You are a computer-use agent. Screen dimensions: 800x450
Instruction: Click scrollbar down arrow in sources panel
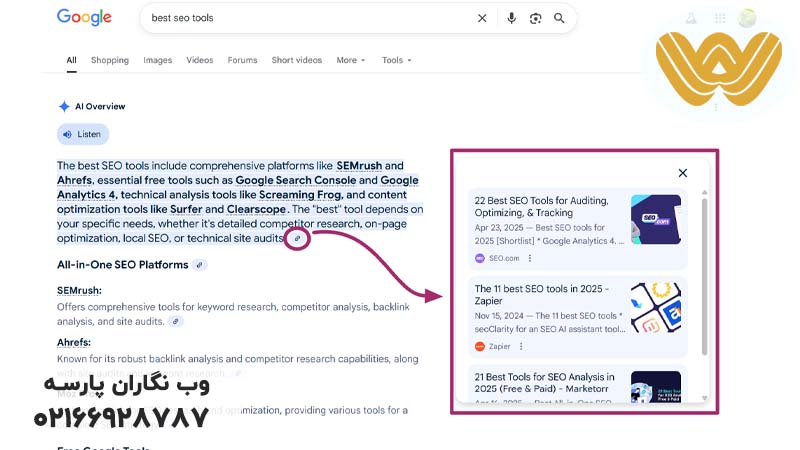(x=705, y=398)
